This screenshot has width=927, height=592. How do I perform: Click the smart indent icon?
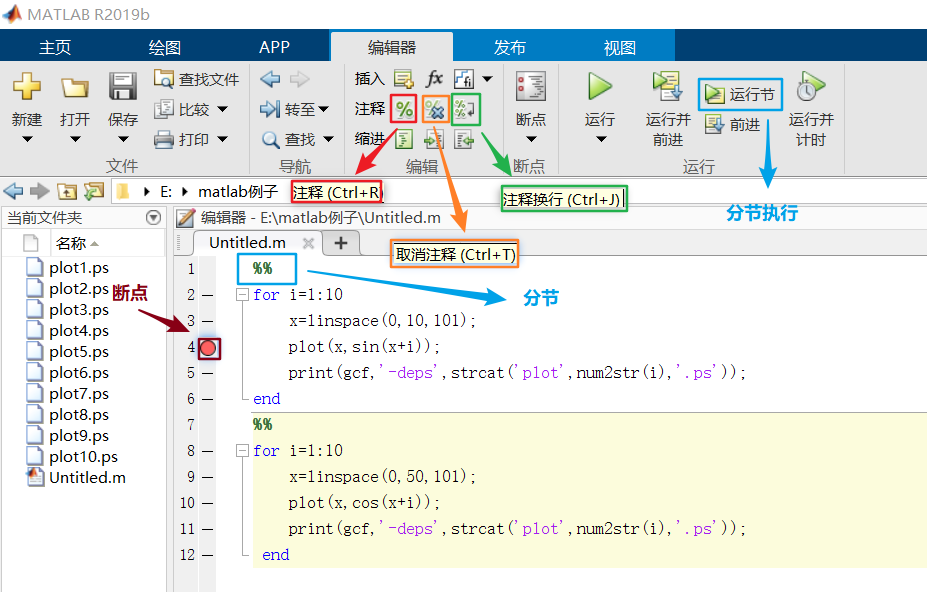pyautogui.click(x=404, y=140)
